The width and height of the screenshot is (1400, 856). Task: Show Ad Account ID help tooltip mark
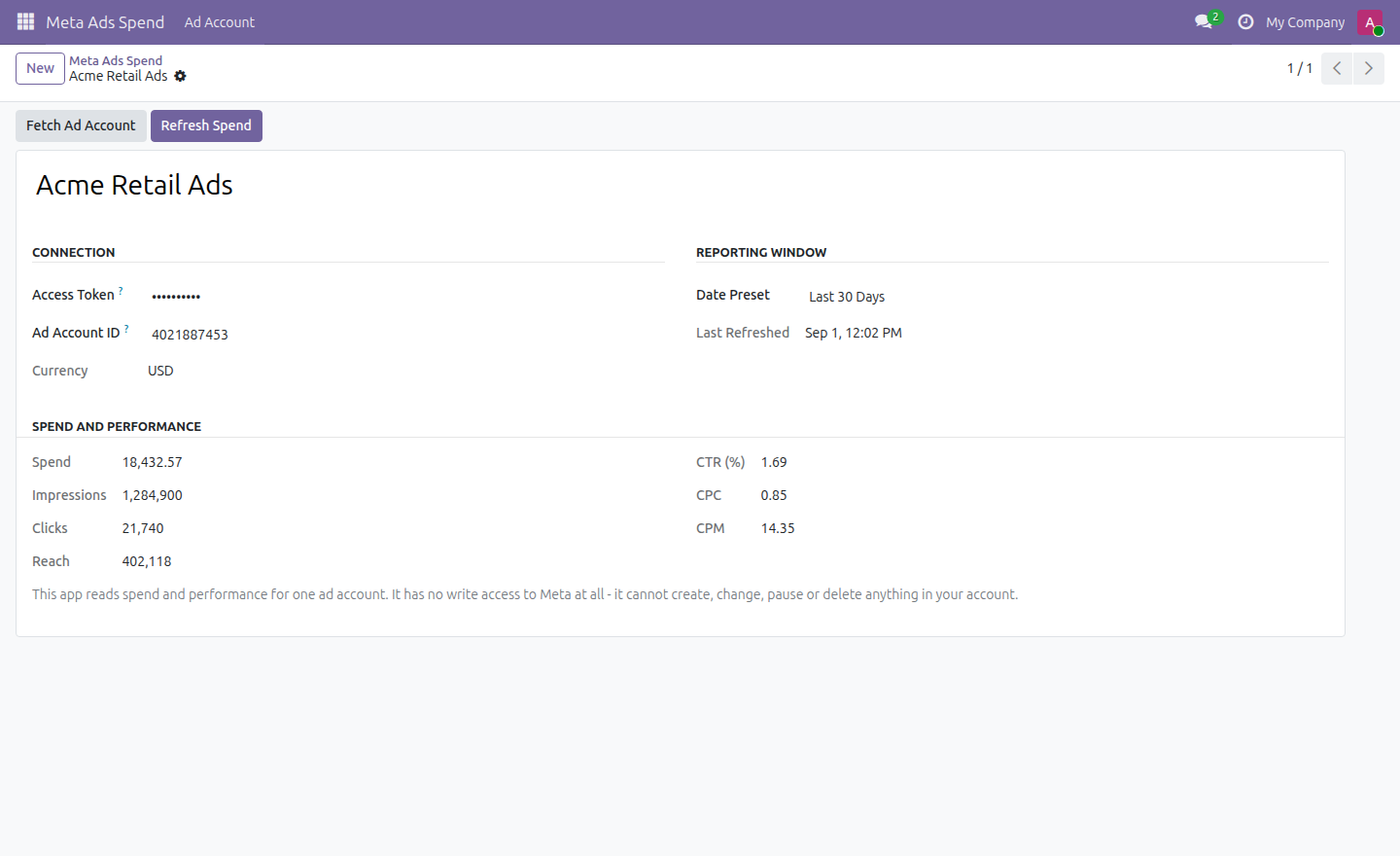[x=126, y=329]
